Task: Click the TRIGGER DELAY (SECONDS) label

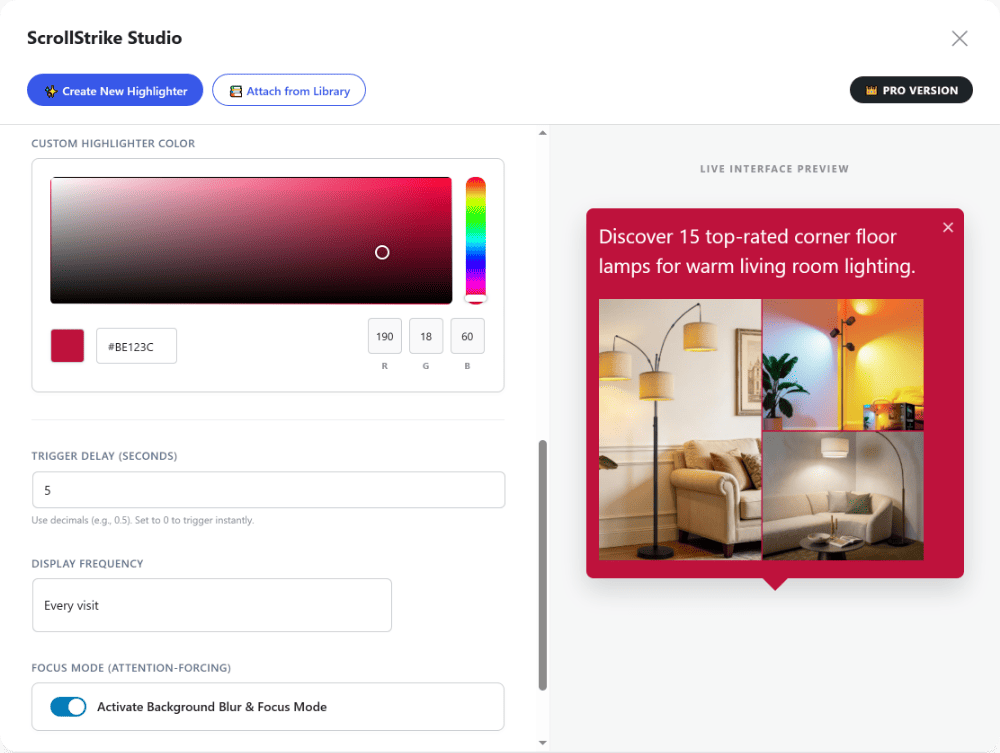Action: pyautogui.click(x=105, y=456)
